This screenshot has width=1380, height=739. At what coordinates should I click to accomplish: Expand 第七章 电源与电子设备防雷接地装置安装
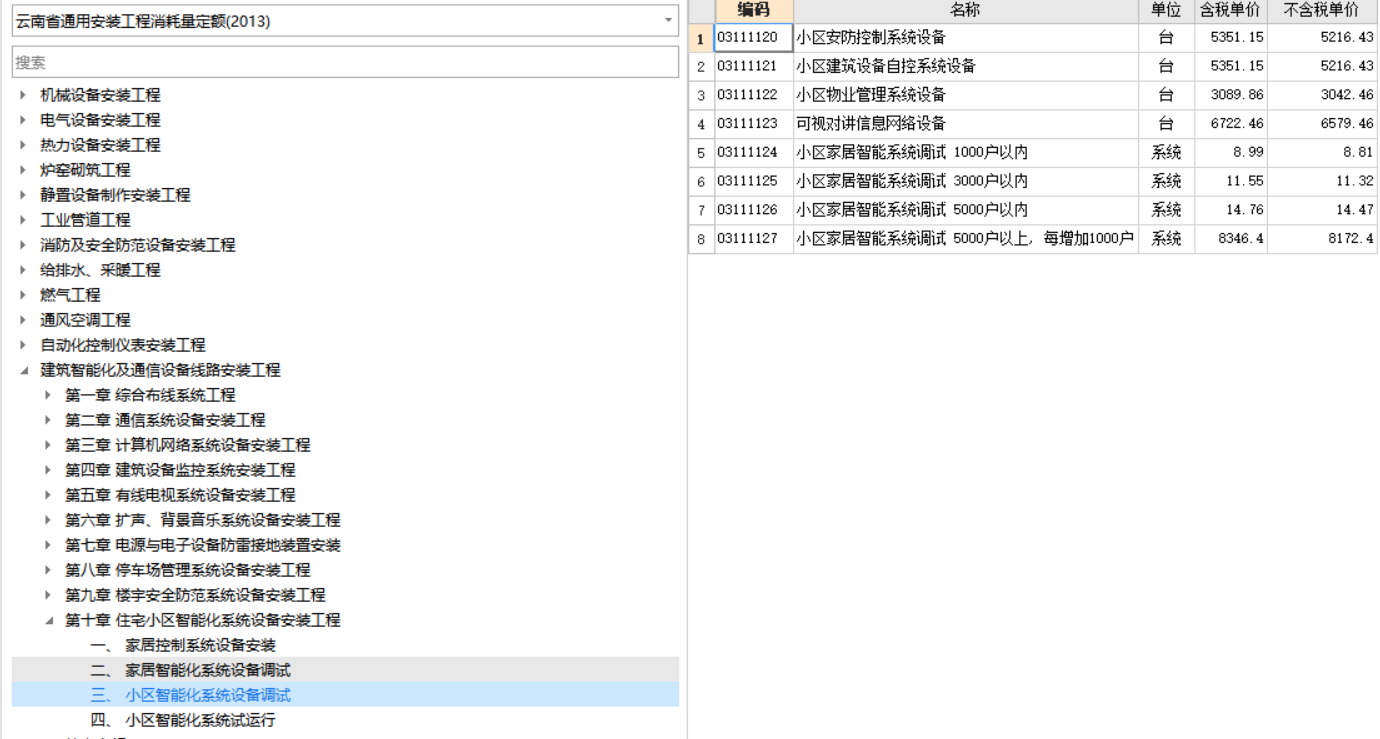click(x=48, y=545)
